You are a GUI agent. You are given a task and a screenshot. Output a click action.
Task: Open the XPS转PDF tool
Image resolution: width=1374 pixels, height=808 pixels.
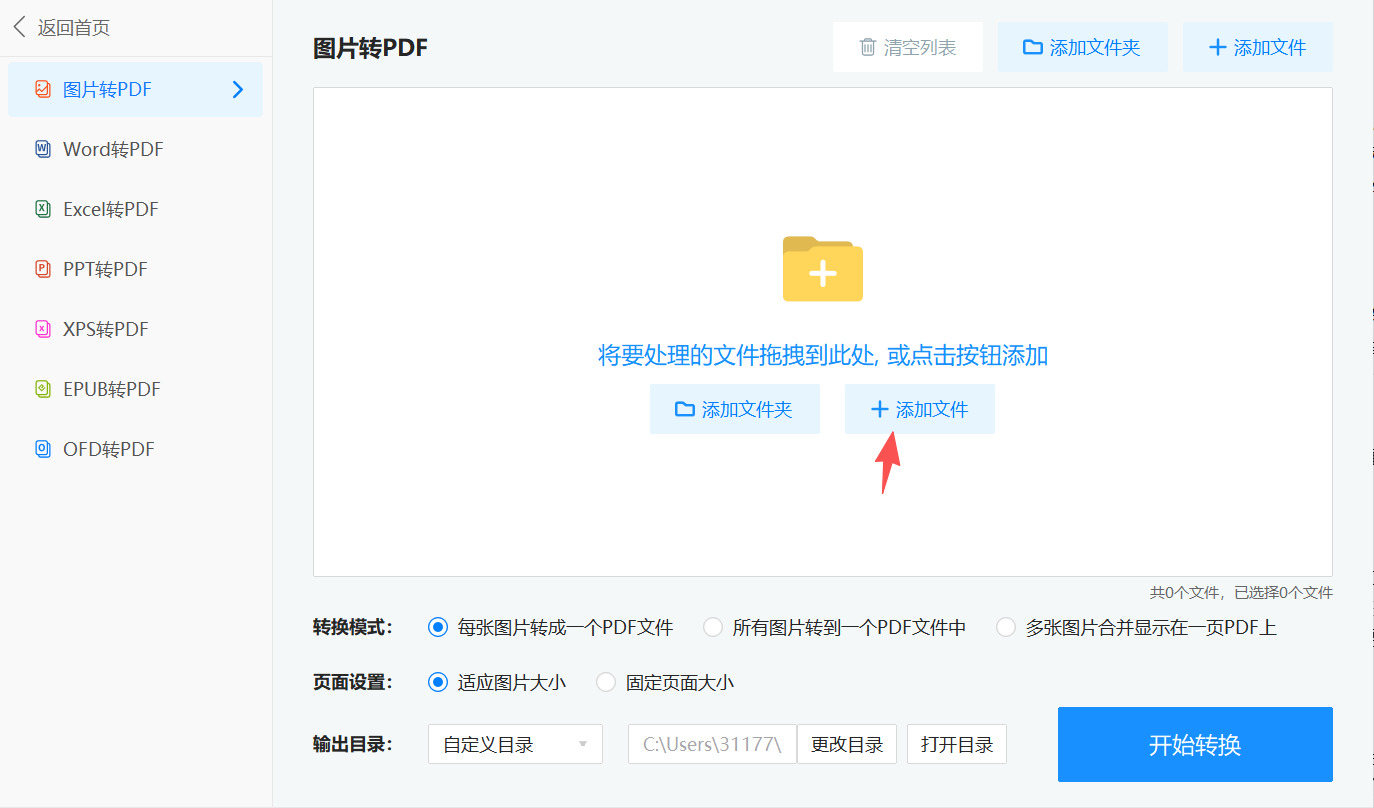pos(105,329)
